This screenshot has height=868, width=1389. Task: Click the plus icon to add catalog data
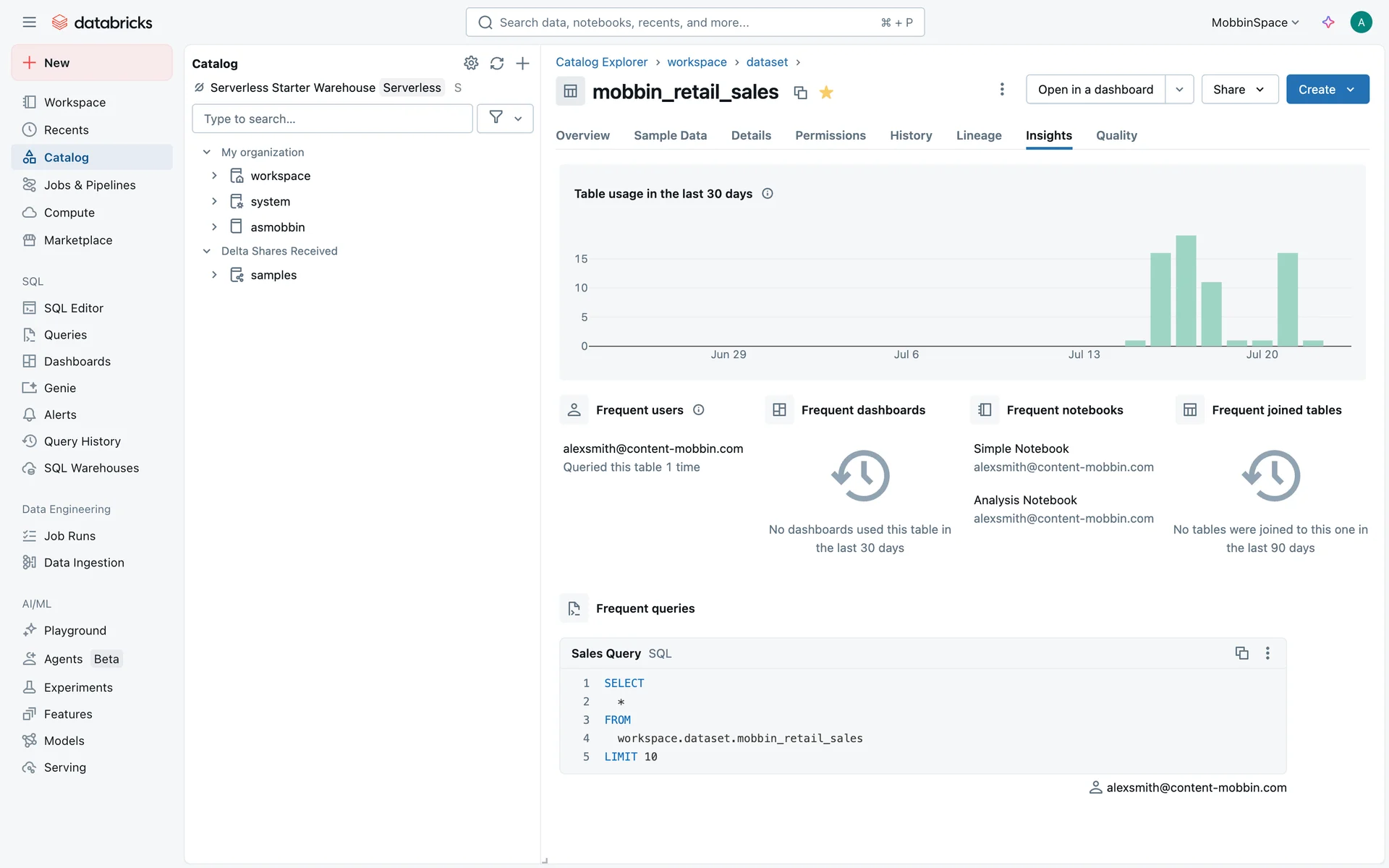pyautogui.click(x=522, y=63)
